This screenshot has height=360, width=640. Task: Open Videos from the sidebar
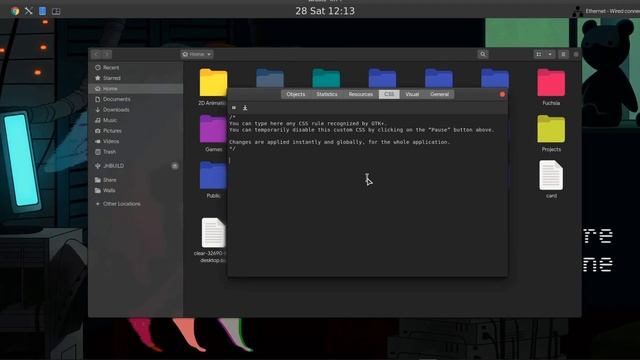click(x=136, y=141)
